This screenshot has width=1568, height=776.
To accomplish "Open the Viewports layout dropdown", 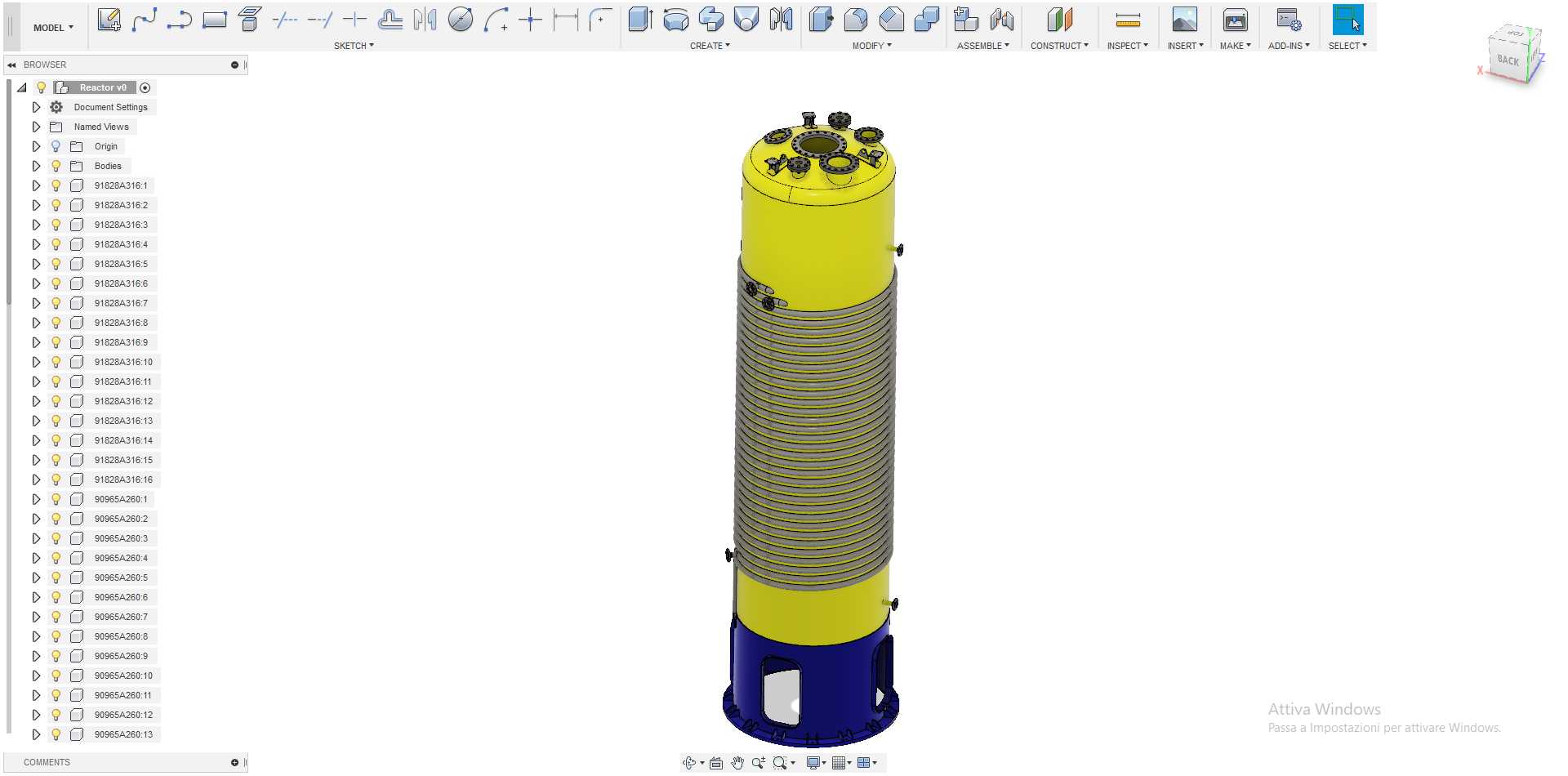I will click(866, 763).
